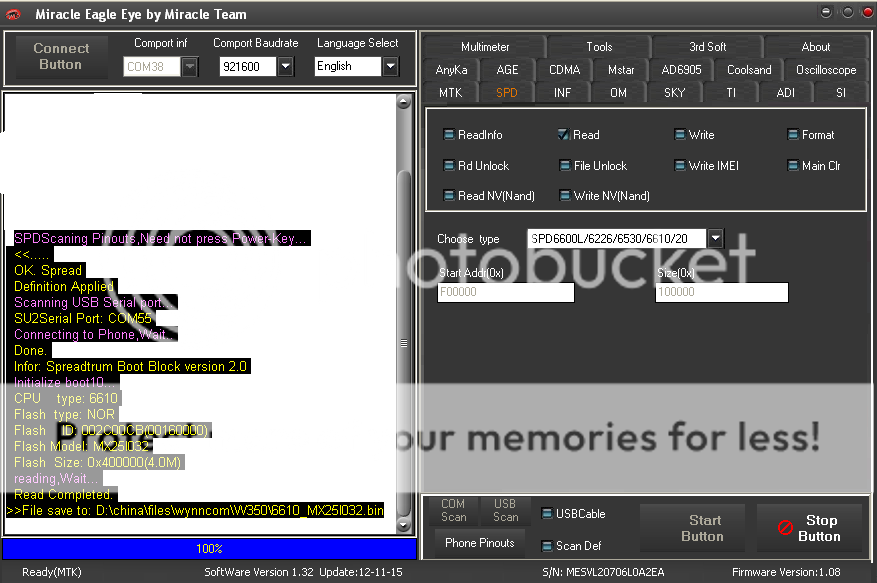
Task: Switch to the INF tab
Action: pyautogui.click(x=563, y=93)
